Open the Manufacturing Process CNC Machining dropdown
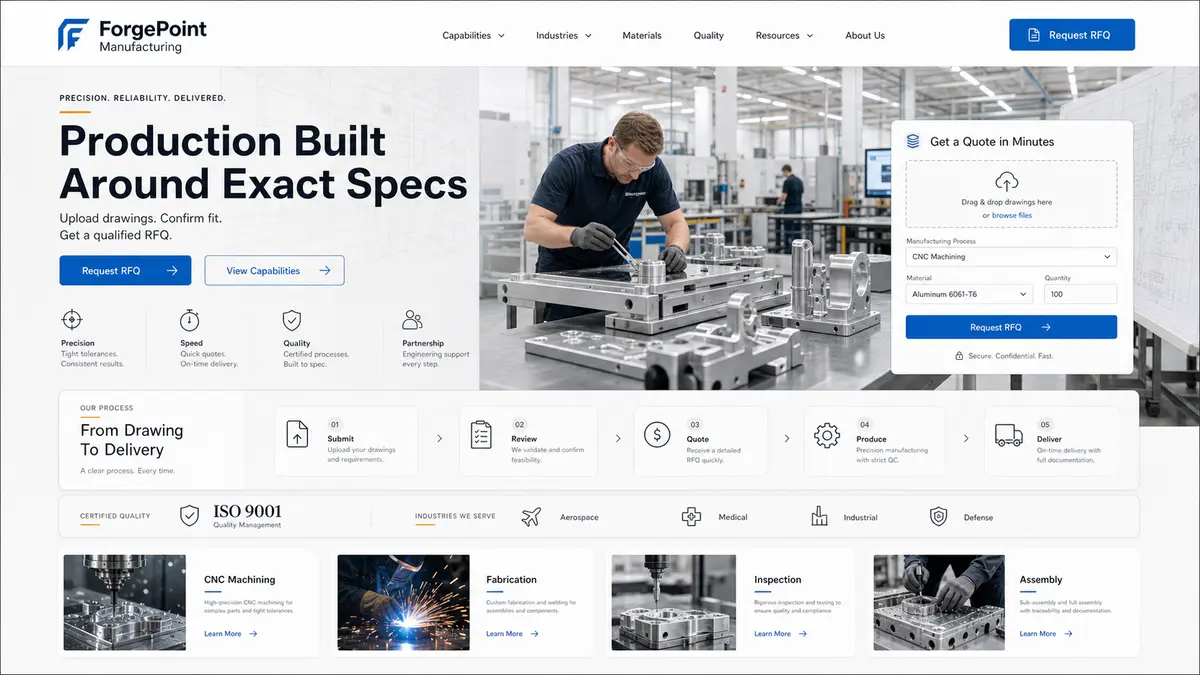This screenshot has width=1200, height=675. click(1011, 257)
